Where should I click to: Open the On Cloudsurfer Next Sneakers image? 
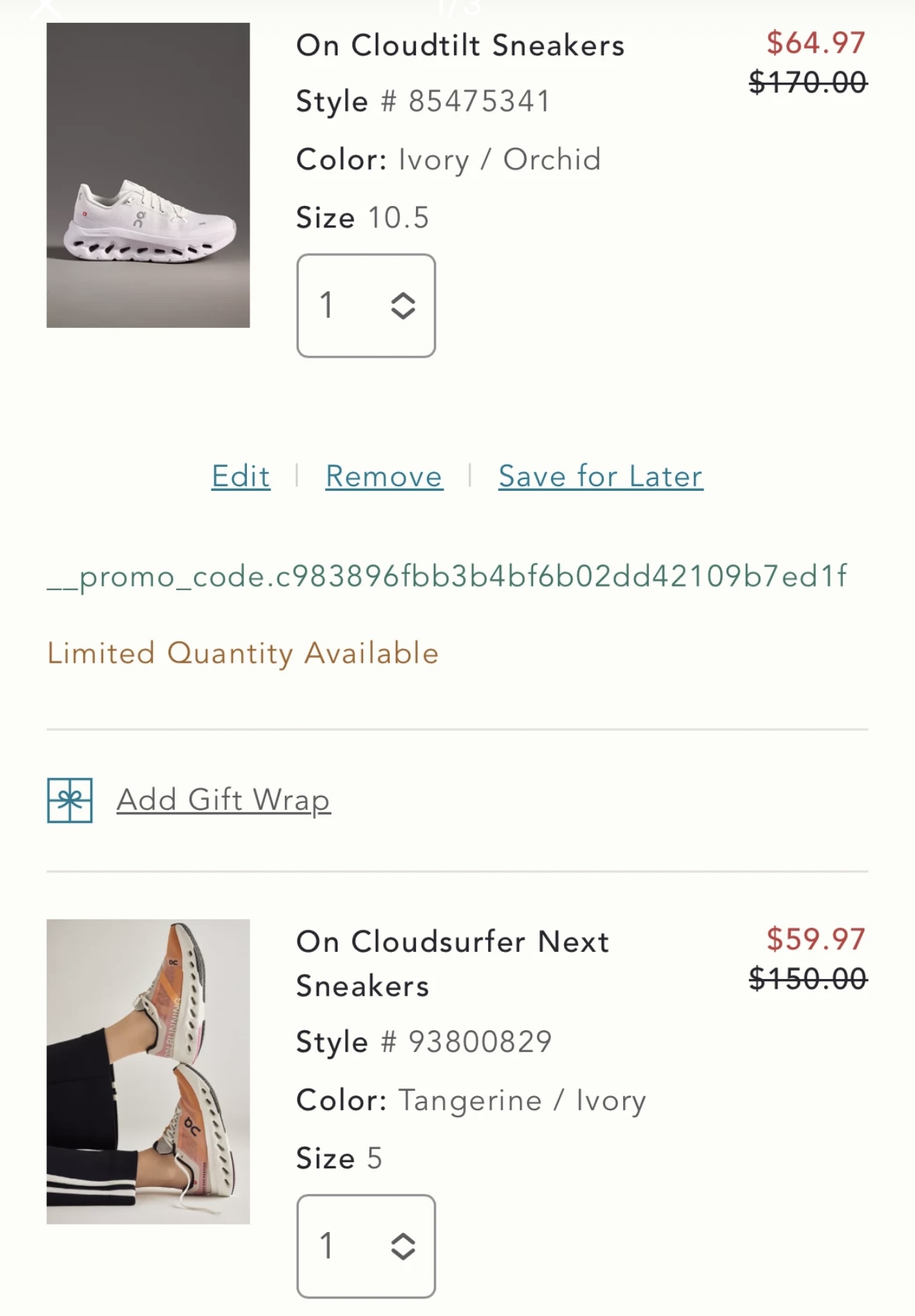(x=148, y=1071)
